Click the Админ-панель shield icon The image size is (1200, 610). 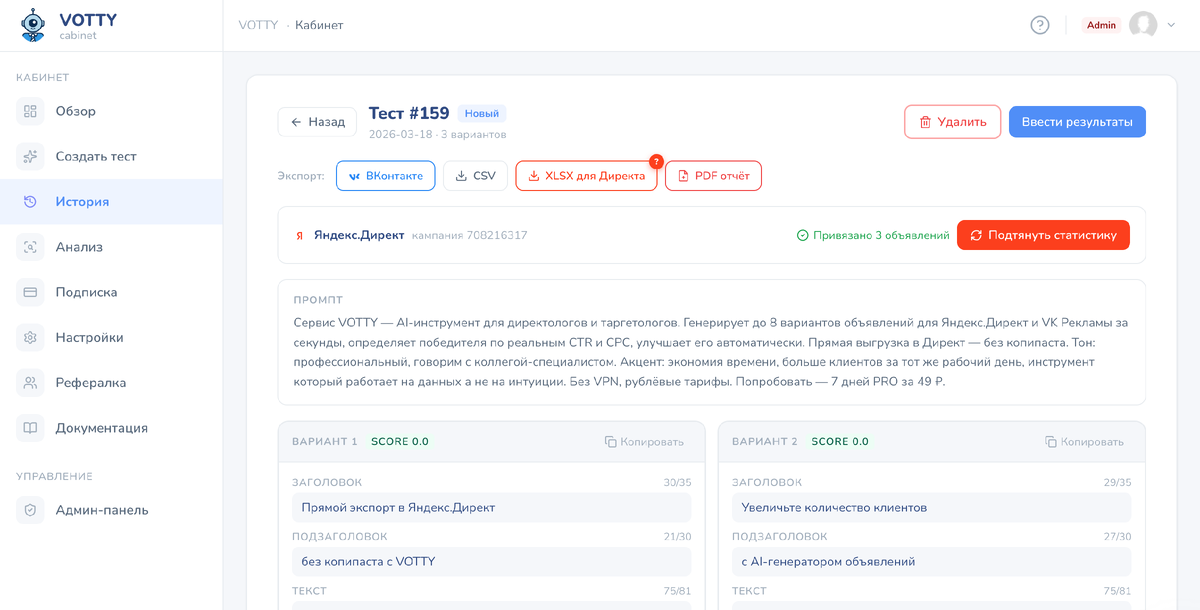(x=30, y=510)
